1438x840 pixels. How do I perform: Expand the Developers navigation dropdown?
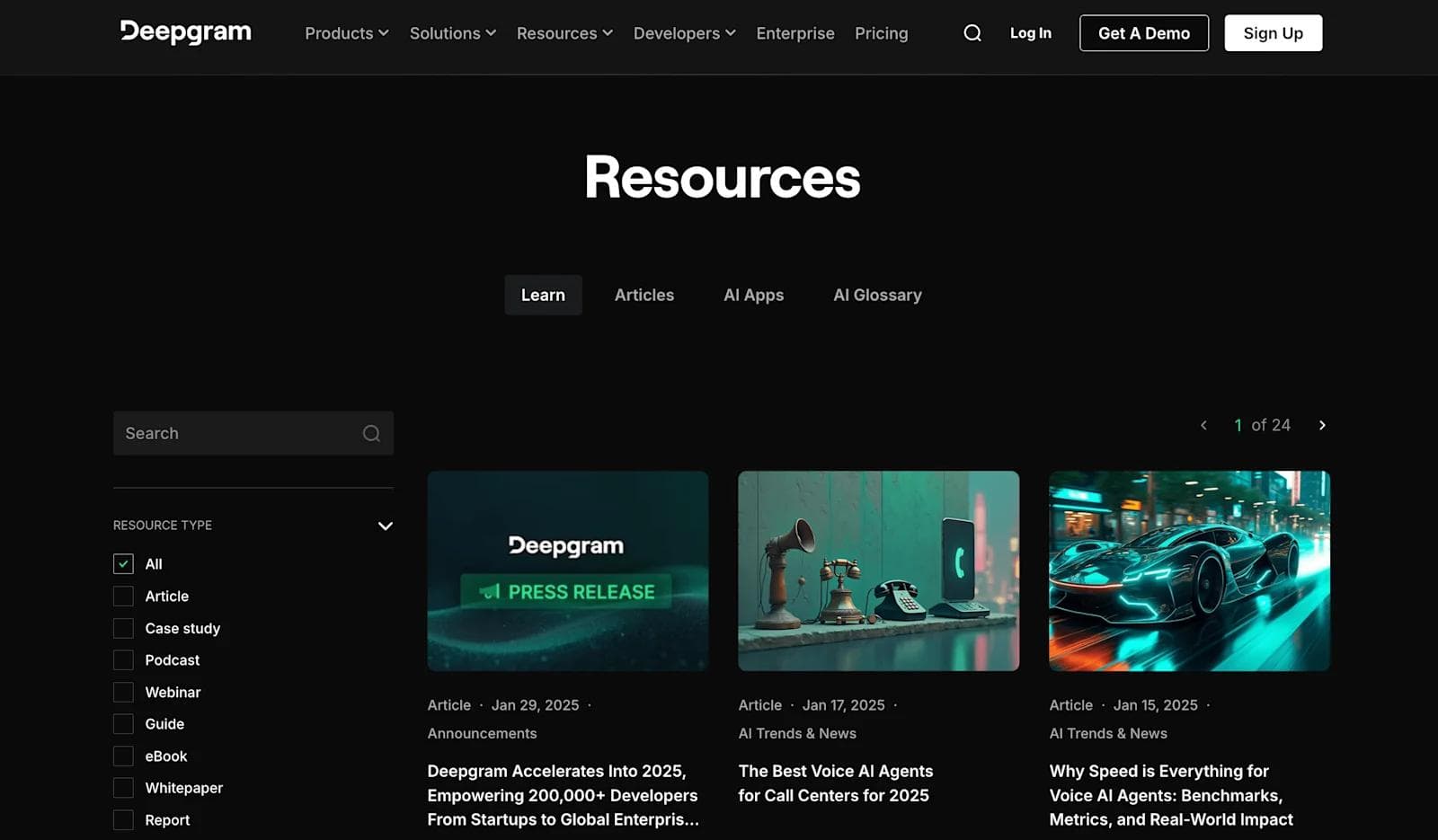click(x=683, y=32)
